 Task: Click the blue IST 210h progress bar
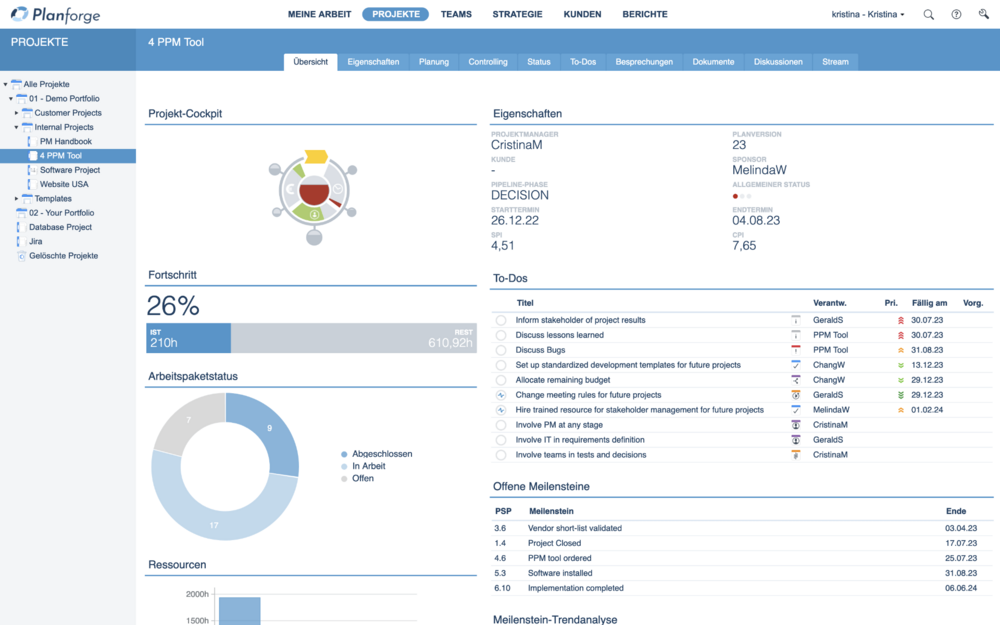(188, 338)
